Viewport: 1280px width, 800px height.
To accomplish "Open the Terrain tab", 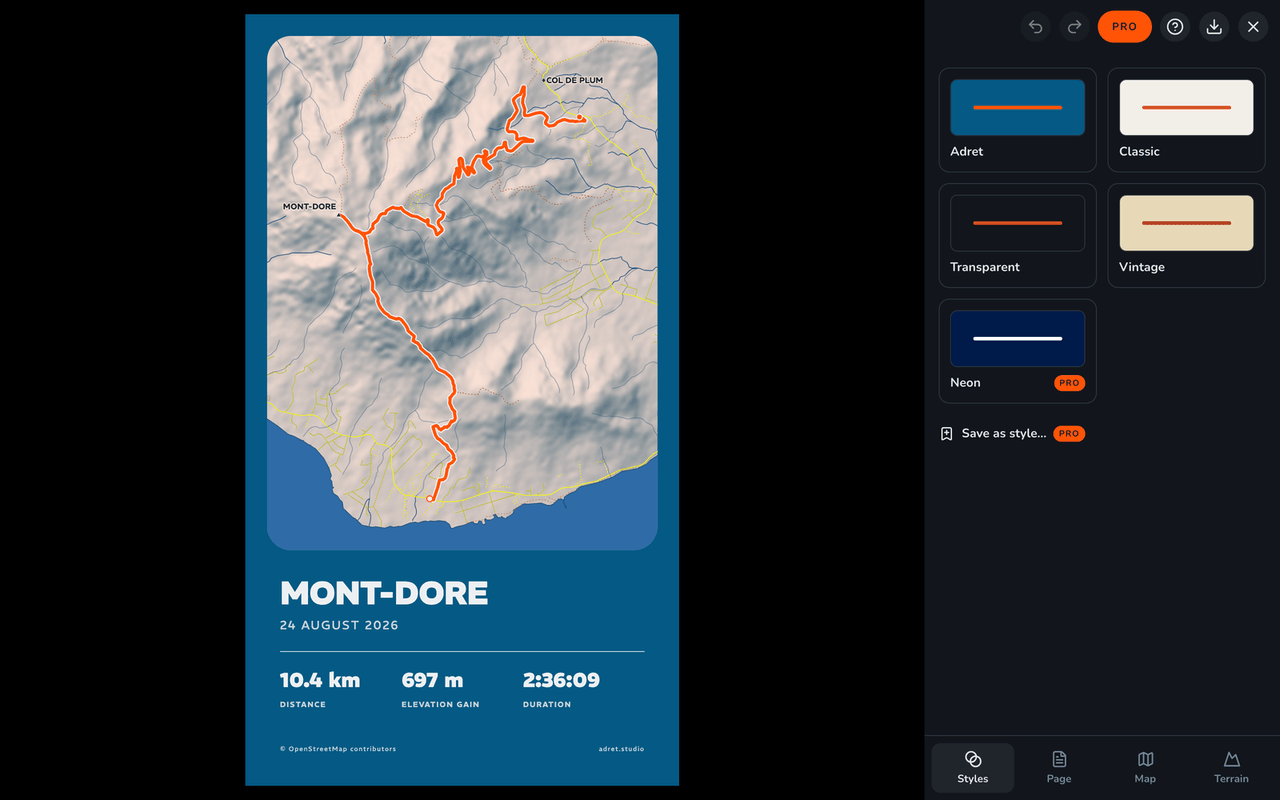I will click(x=1232, y=768).
